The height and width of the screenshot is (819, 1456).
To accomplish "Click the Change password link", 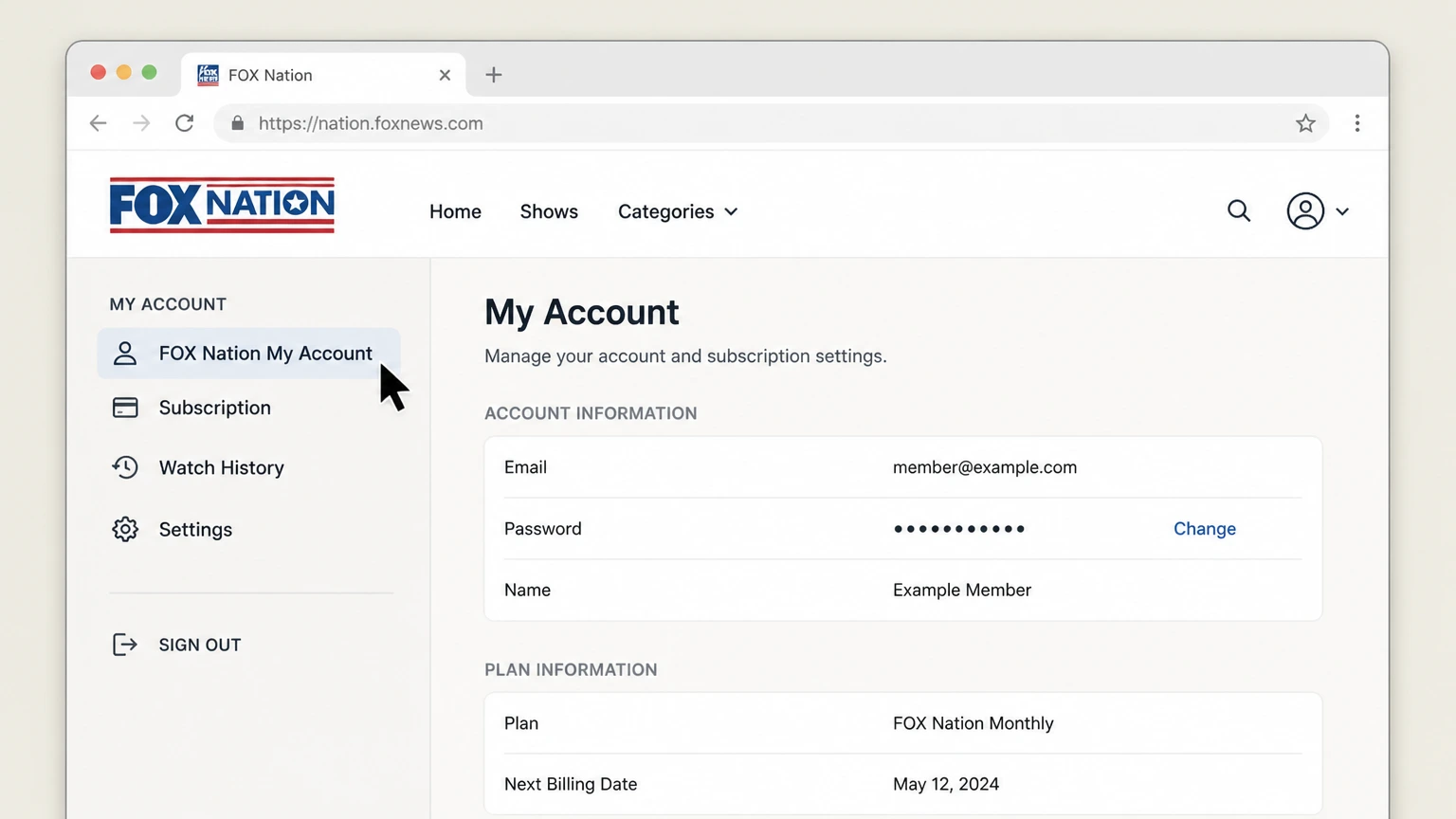I will (x=1205, y=529).
